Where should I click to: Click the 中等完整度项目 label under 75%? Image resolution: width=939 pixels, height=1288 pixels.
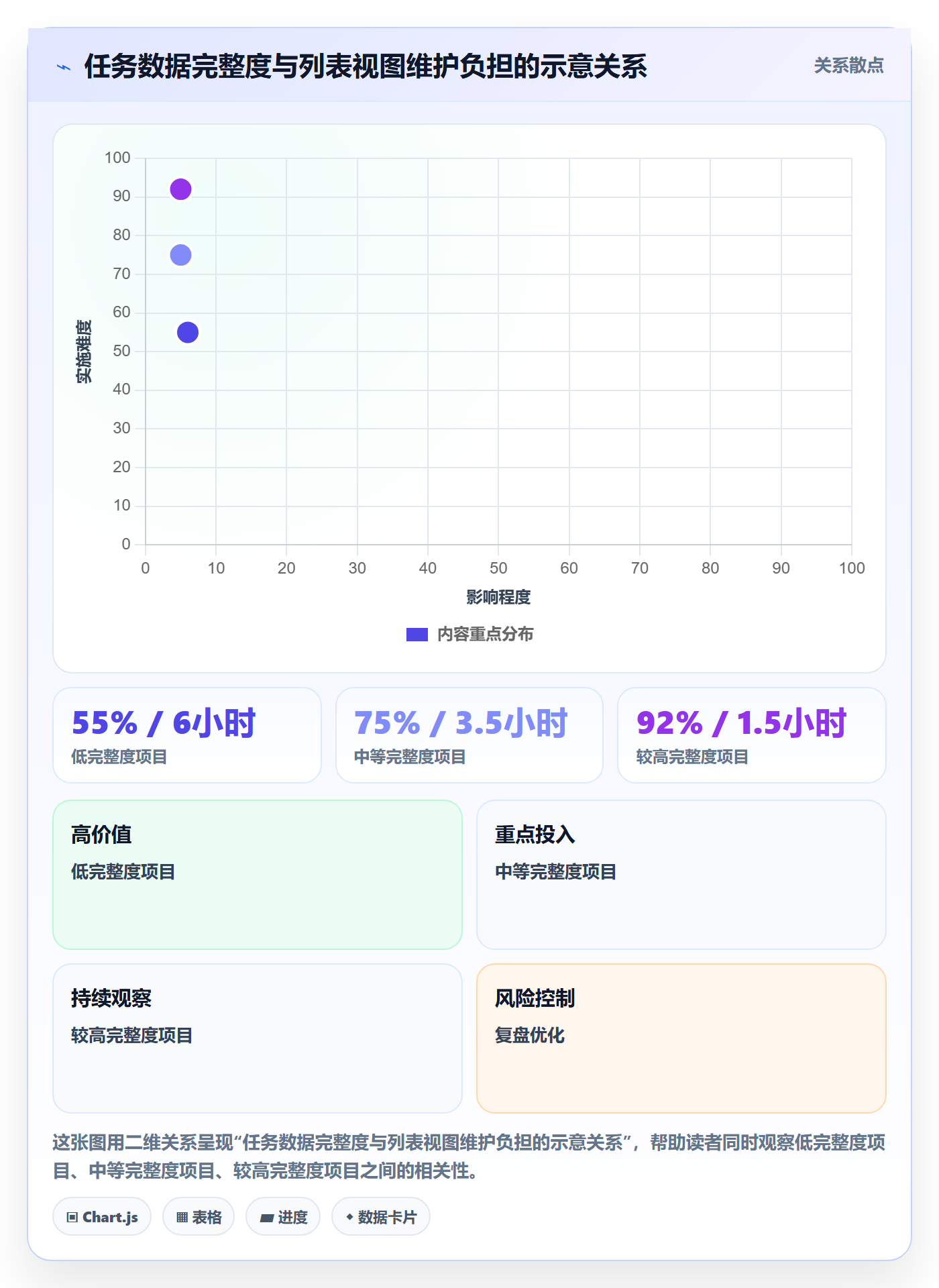click(x=410, y=757)
